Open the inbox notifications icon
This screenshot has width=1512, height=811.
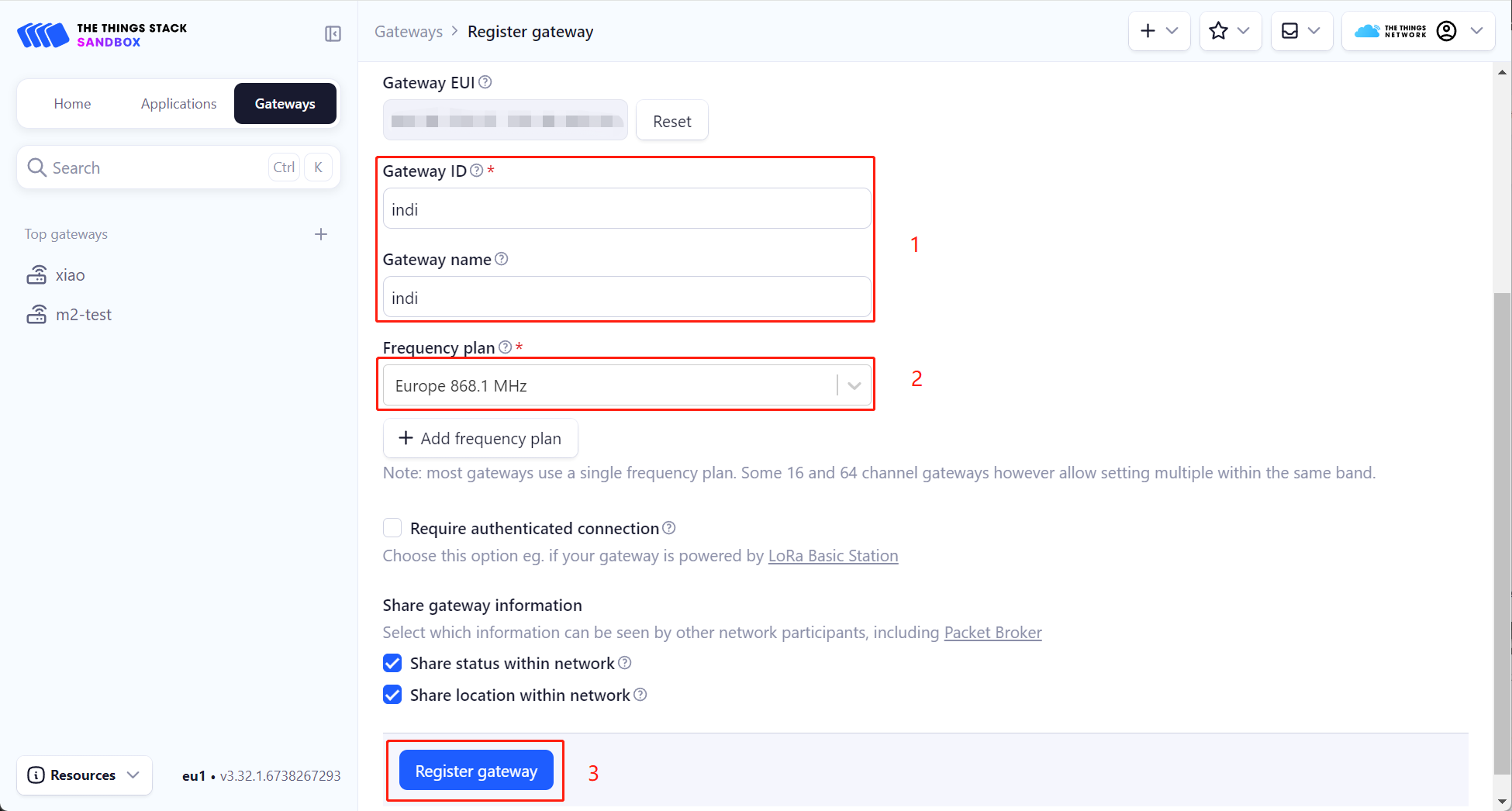click(1301, 31)
